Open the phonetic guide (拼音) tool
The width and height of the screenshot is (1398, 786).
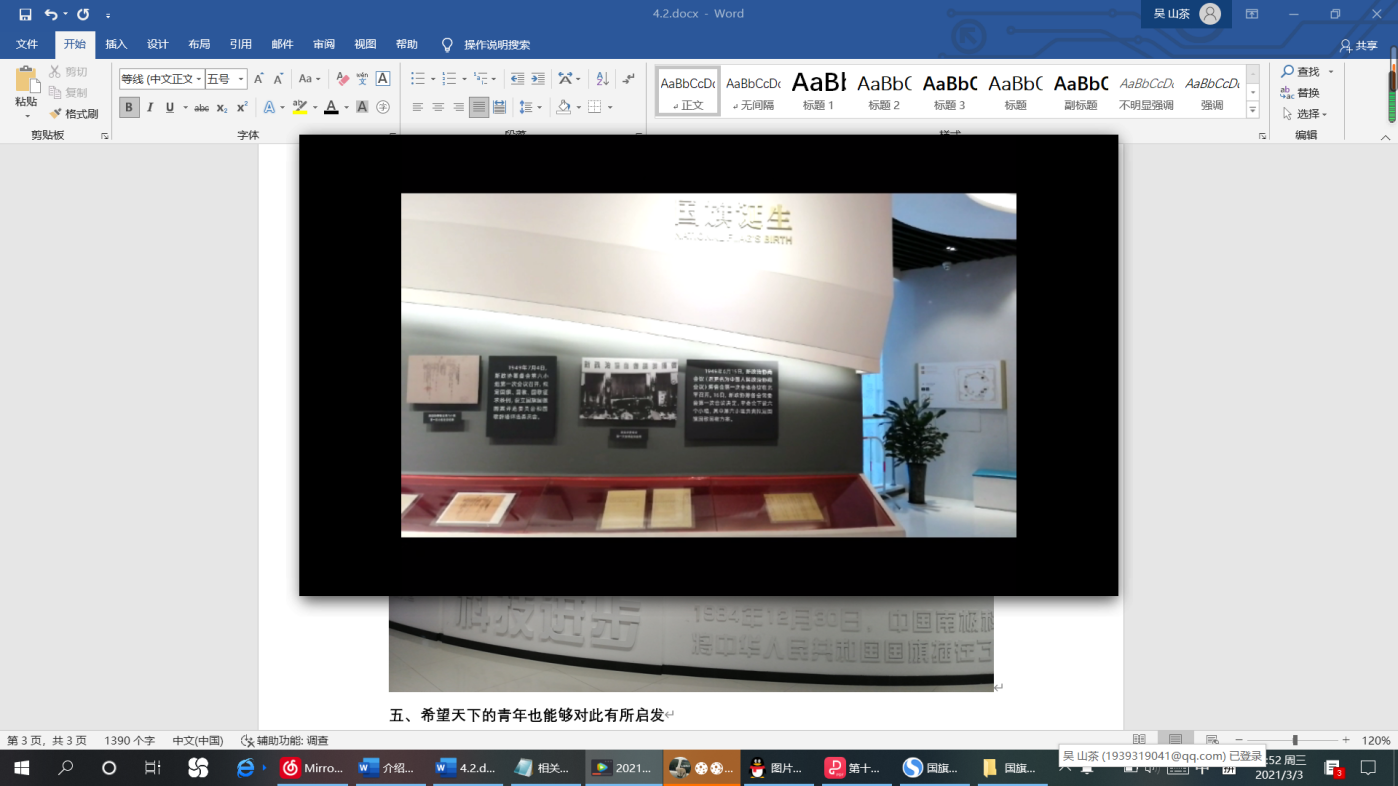[x=362, y=79]
